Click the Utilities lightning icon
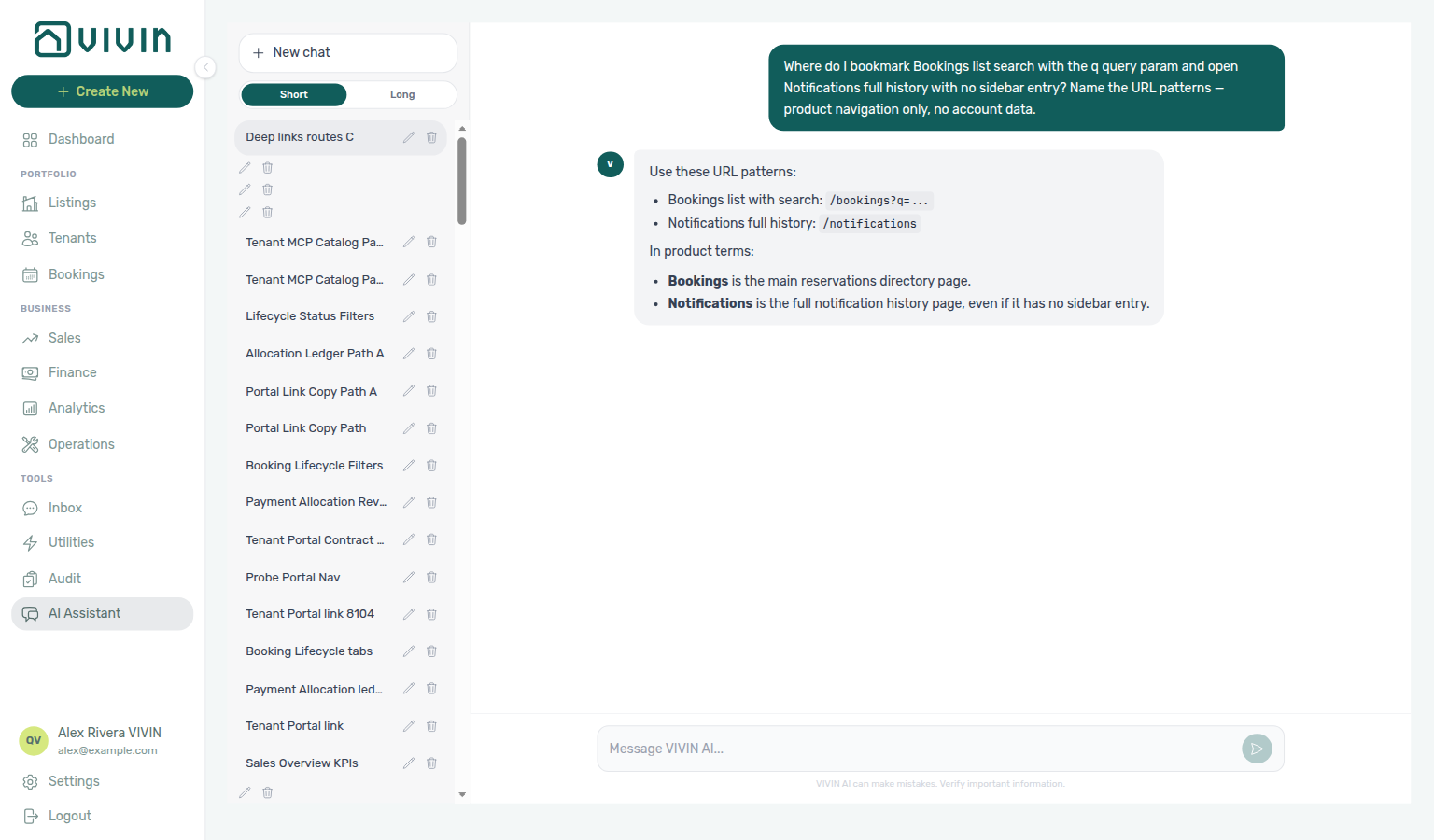 click(x=30, y=543)
